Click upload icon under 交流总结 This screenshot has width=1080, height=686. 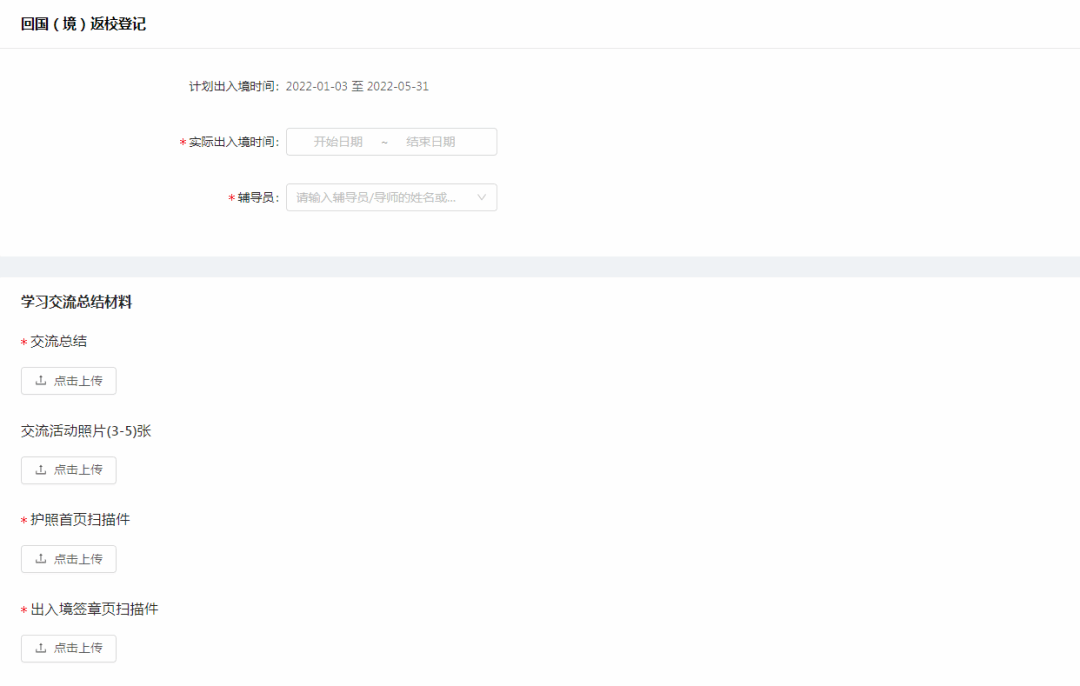[x=41, y=381]
